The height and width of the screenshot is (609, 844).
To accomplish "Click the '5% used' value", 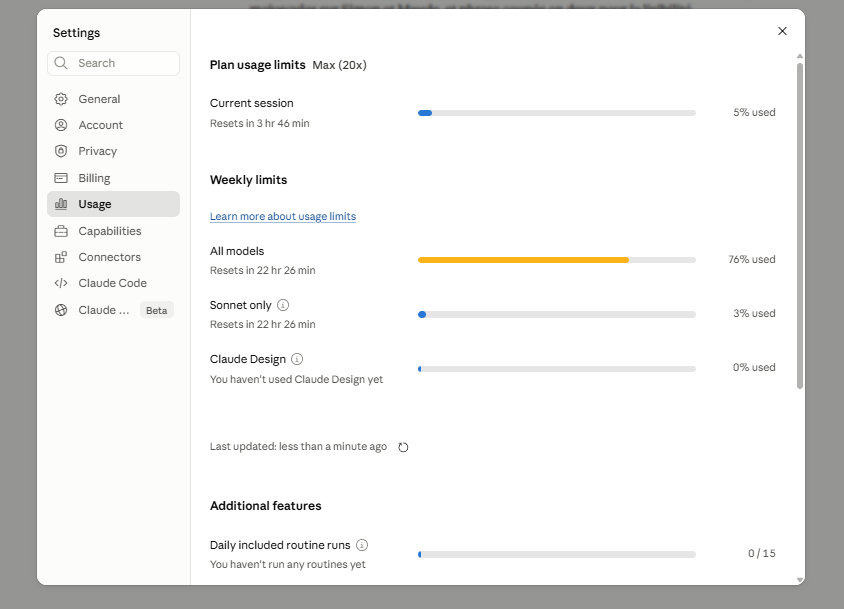I will point(754,113).
